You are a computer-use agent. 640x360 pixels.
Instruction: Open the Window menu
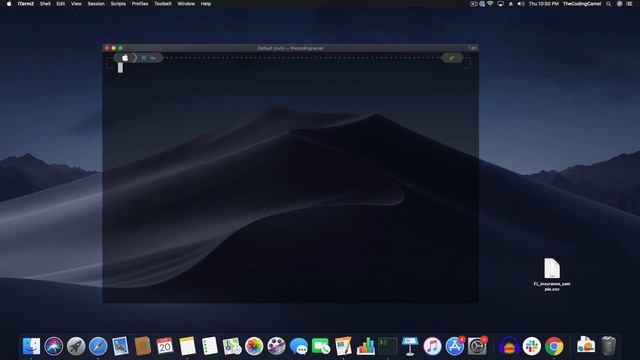[x=186, y=4]
